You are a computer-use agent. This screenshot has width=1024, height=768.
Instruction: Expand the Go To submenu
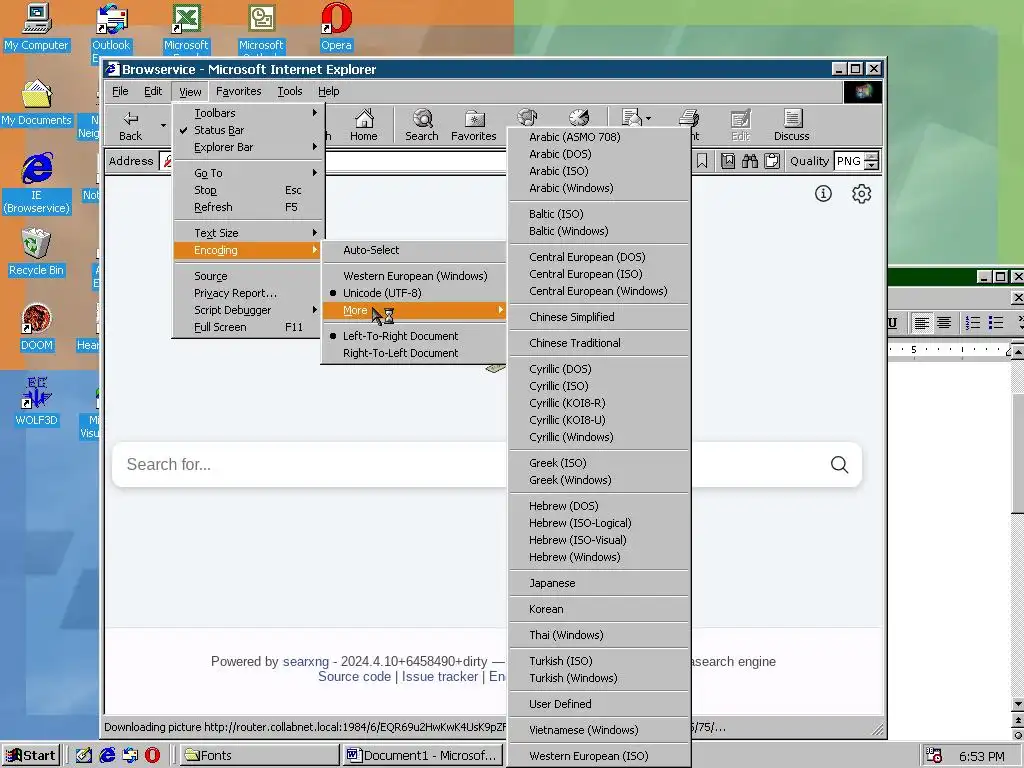click(248, 173)
